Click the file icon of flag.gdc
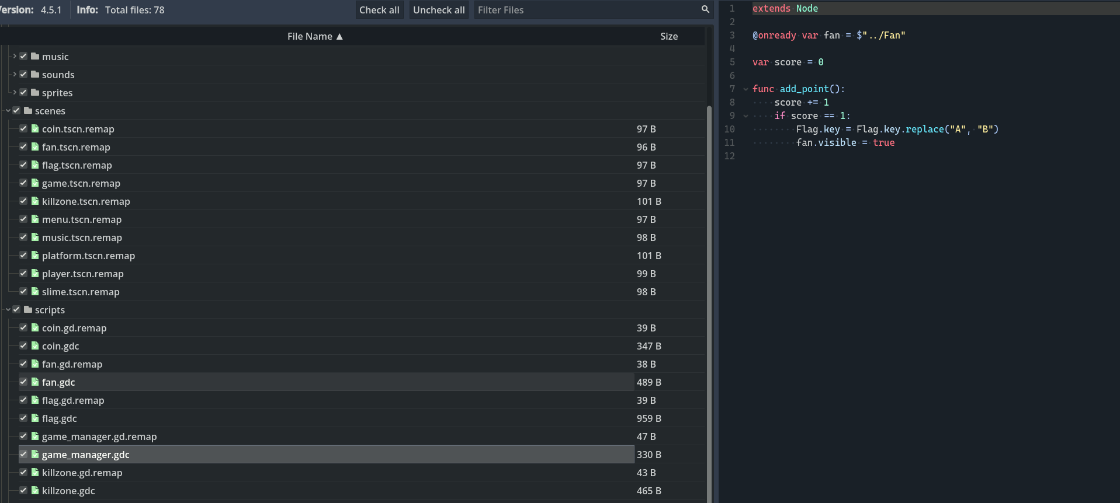Image resolution: width=1120 pixels, height=503 pixels. click(x=35, y=419)
